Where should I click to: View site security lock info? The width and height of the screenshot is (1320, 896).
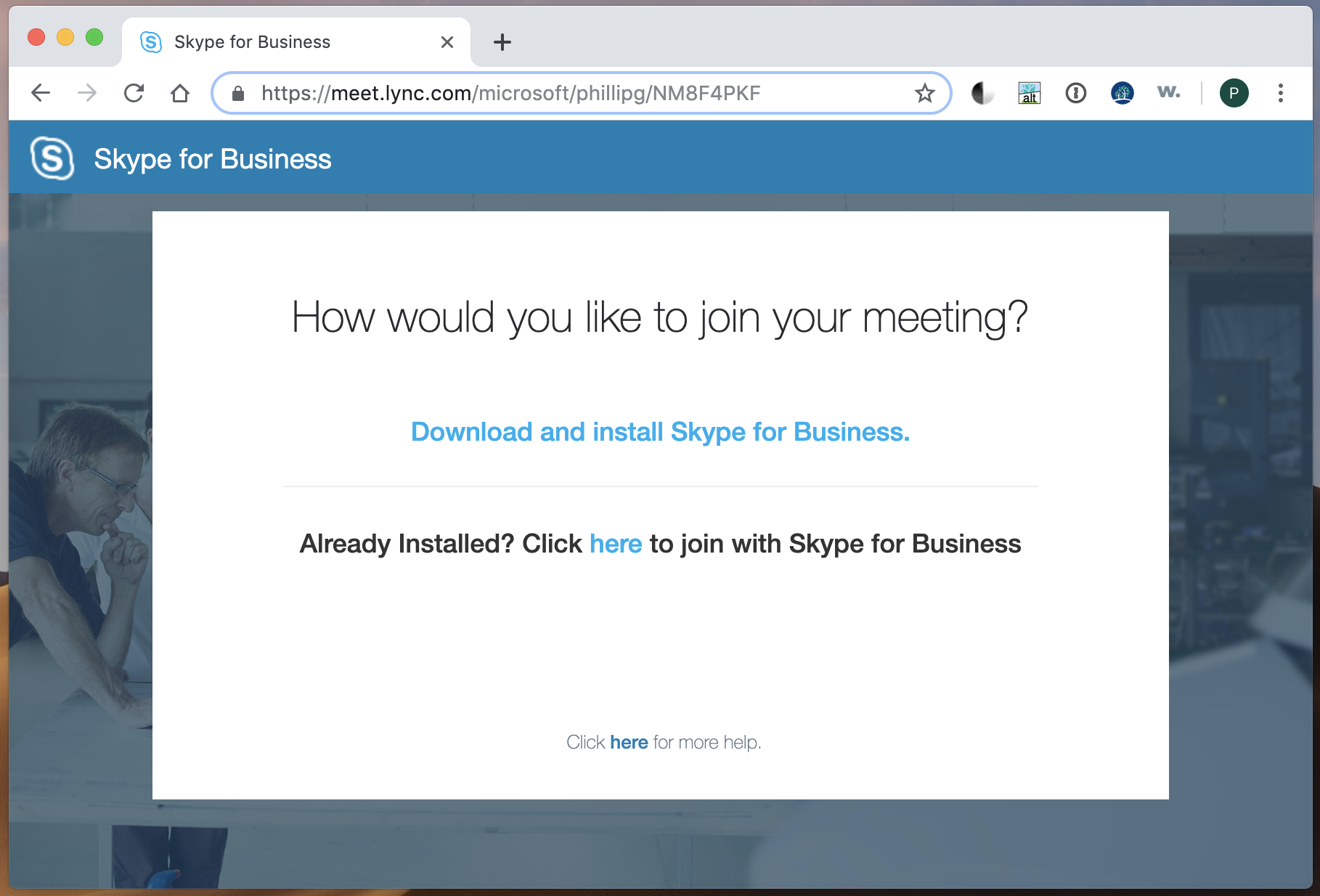[x=238, y=93]
